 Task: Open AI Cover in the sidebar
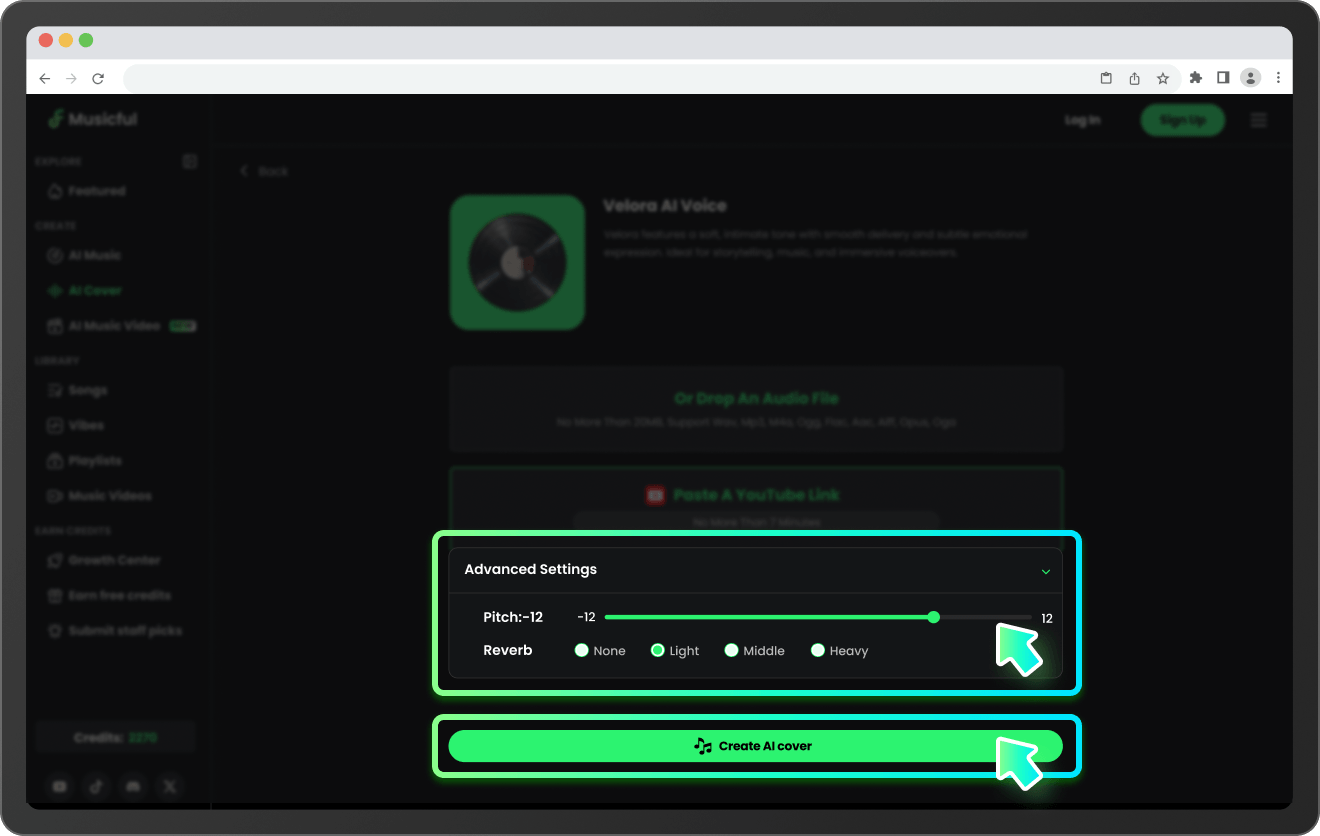pyautogui.click(x=95, y=291)
